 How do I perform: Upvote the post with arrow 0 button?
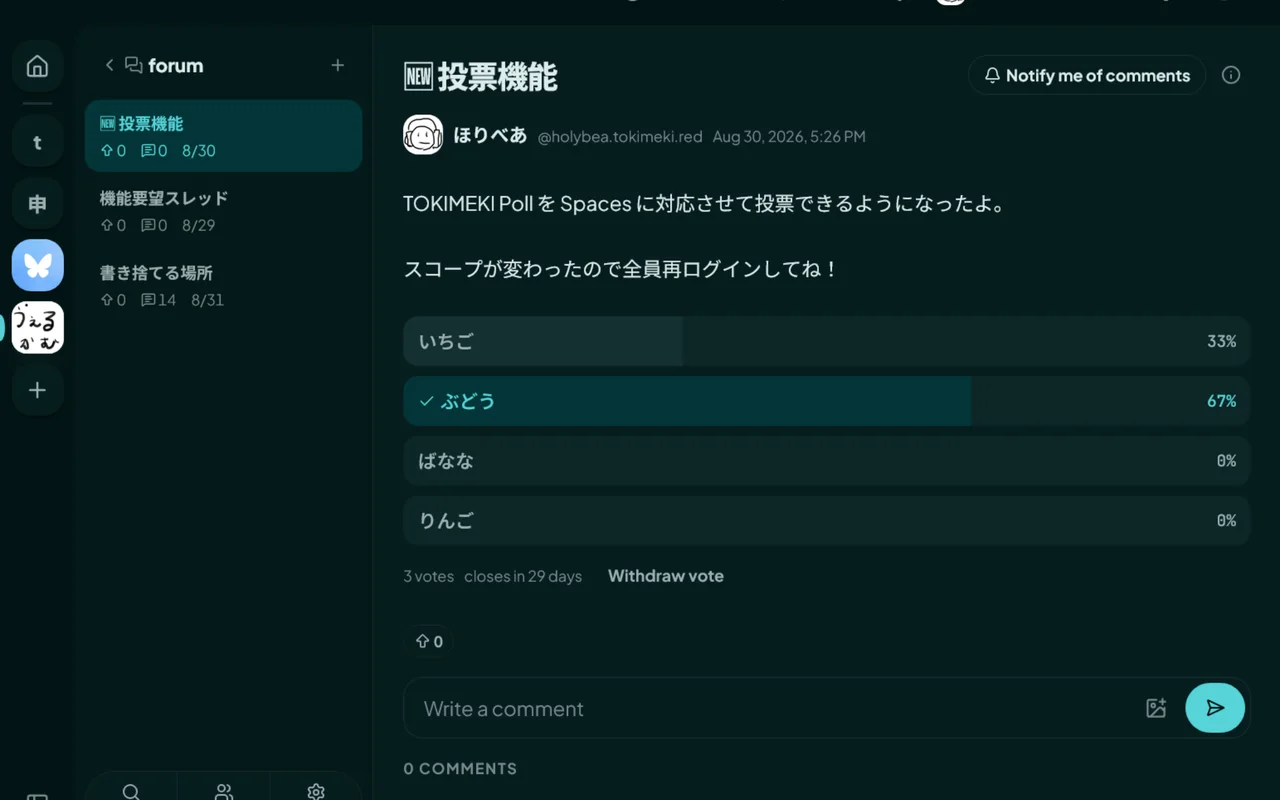pos(429,641)
